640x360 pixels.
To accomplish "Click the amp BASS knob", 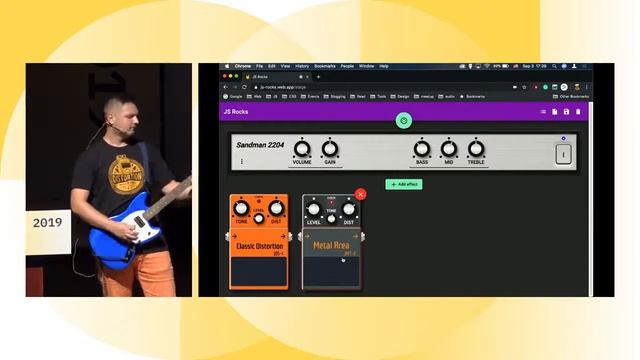I will (422, 149).
